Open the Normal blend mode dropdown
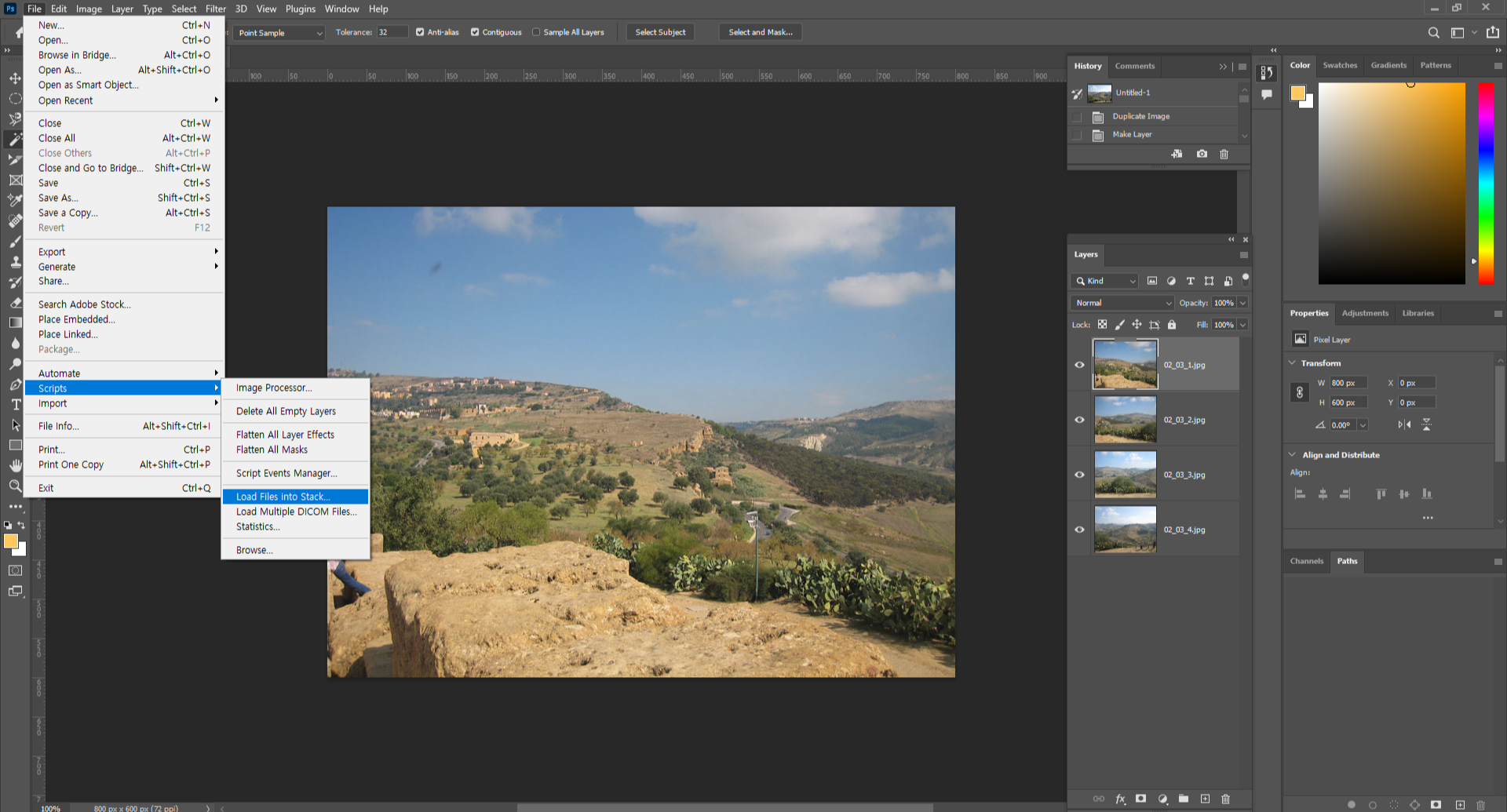Viewport: 1507px width, 812px height. (1122, 303)
